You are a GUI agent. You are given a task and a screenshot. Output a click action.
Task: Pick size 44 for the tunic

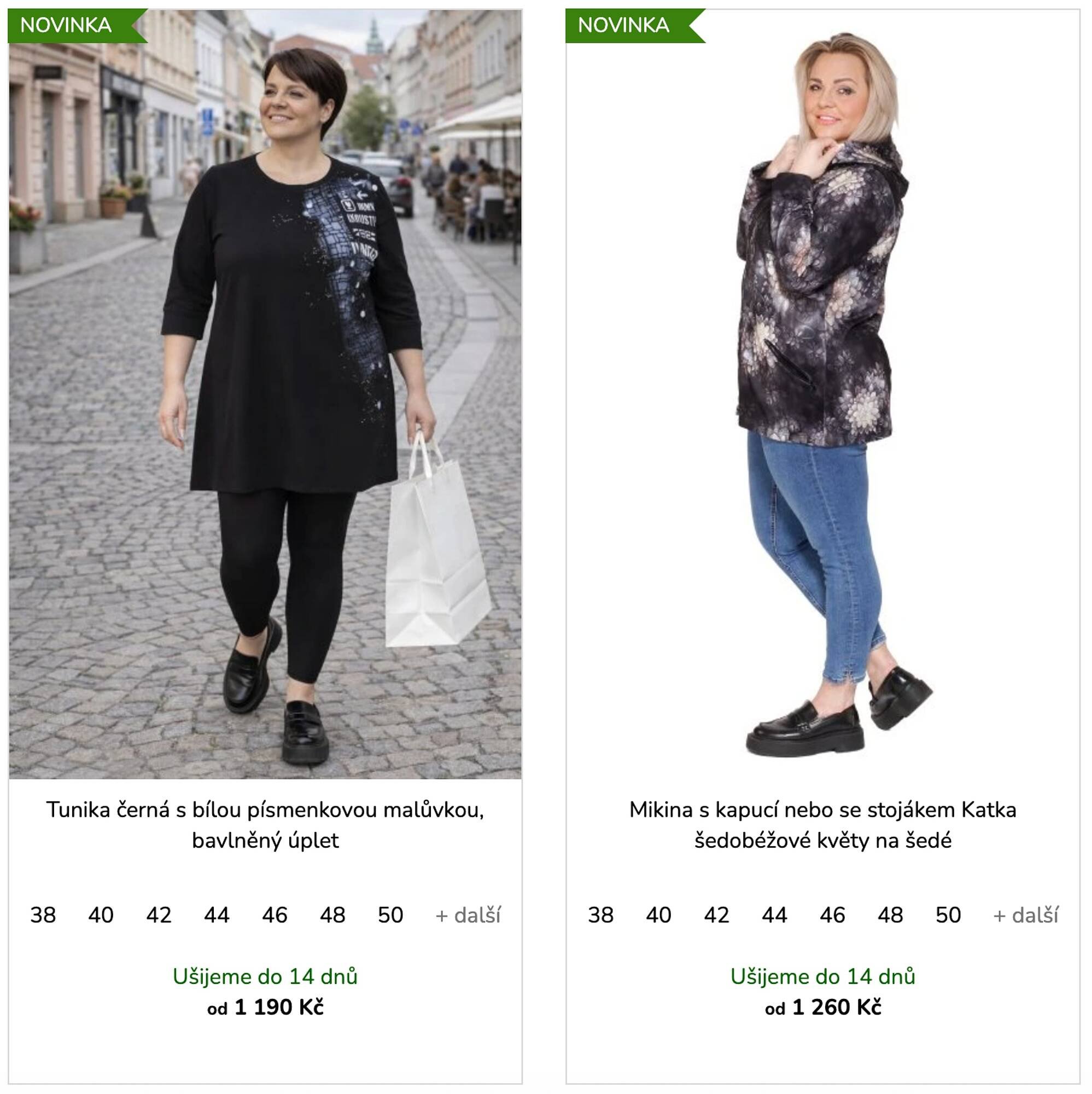pyautogui.click(x=217, y=915)
